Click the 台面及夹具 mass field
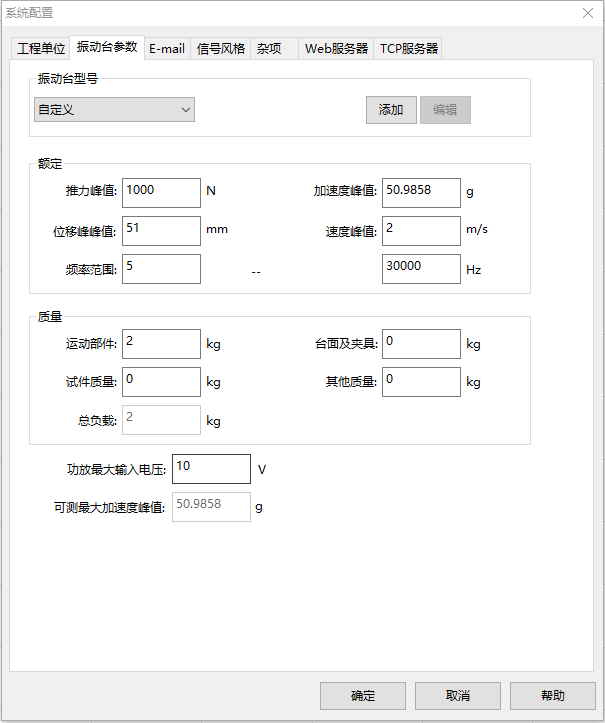The height and width of the screenshot is (723, 605). [x=421, y=344]
